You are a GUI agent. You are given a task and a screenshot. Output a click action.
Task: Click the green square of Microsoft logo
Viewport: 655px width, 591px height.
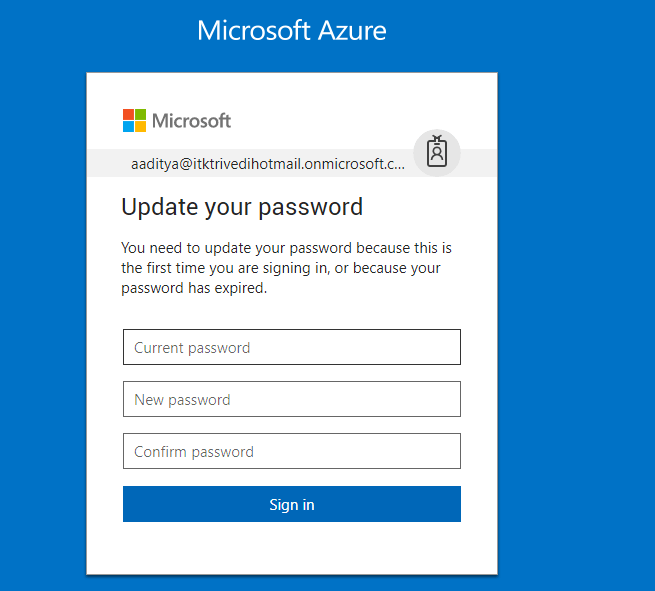[x=140, y=114]
